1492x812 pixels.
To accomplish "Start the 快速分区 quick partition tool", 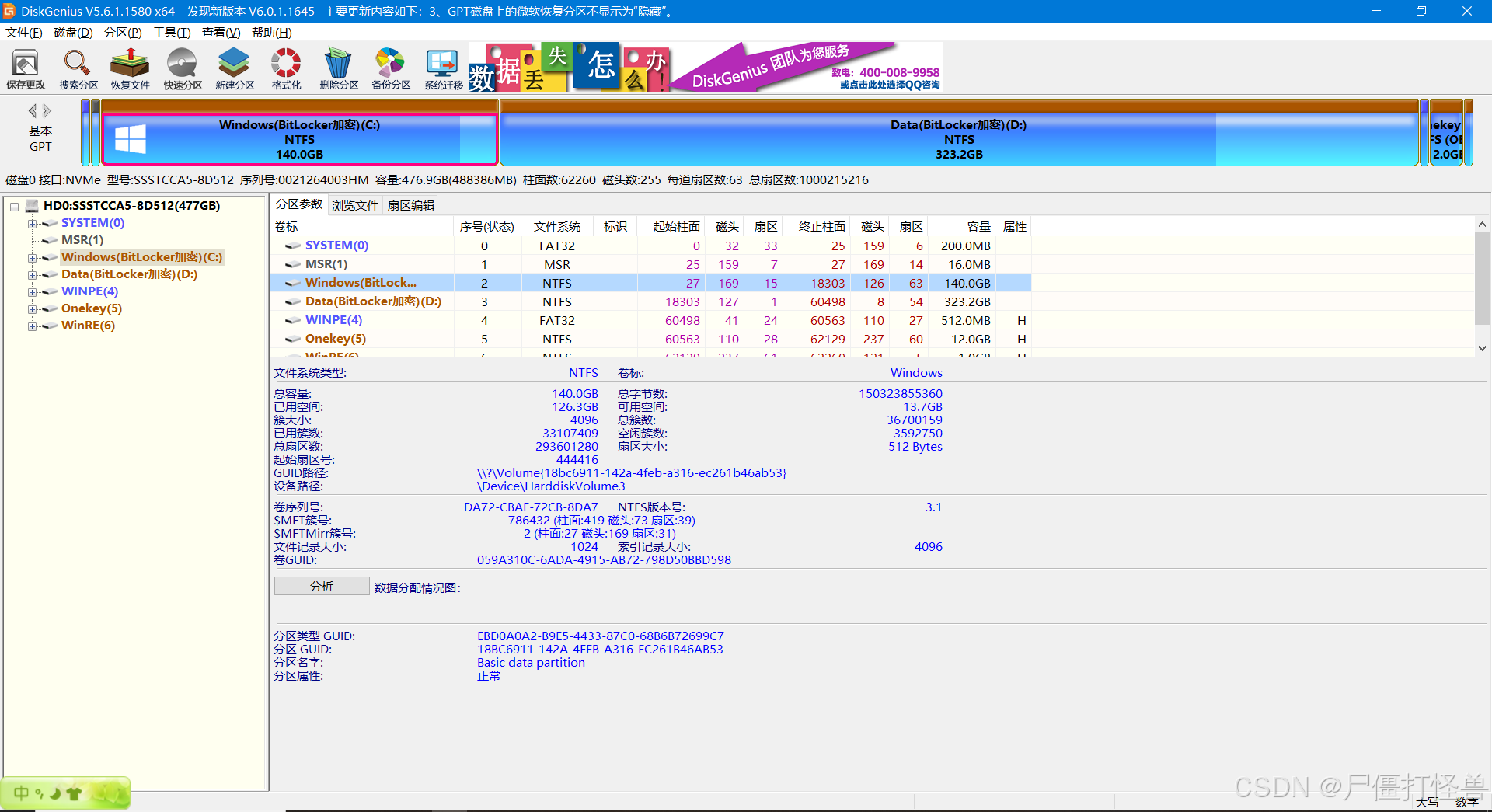I will coord(183,69).
